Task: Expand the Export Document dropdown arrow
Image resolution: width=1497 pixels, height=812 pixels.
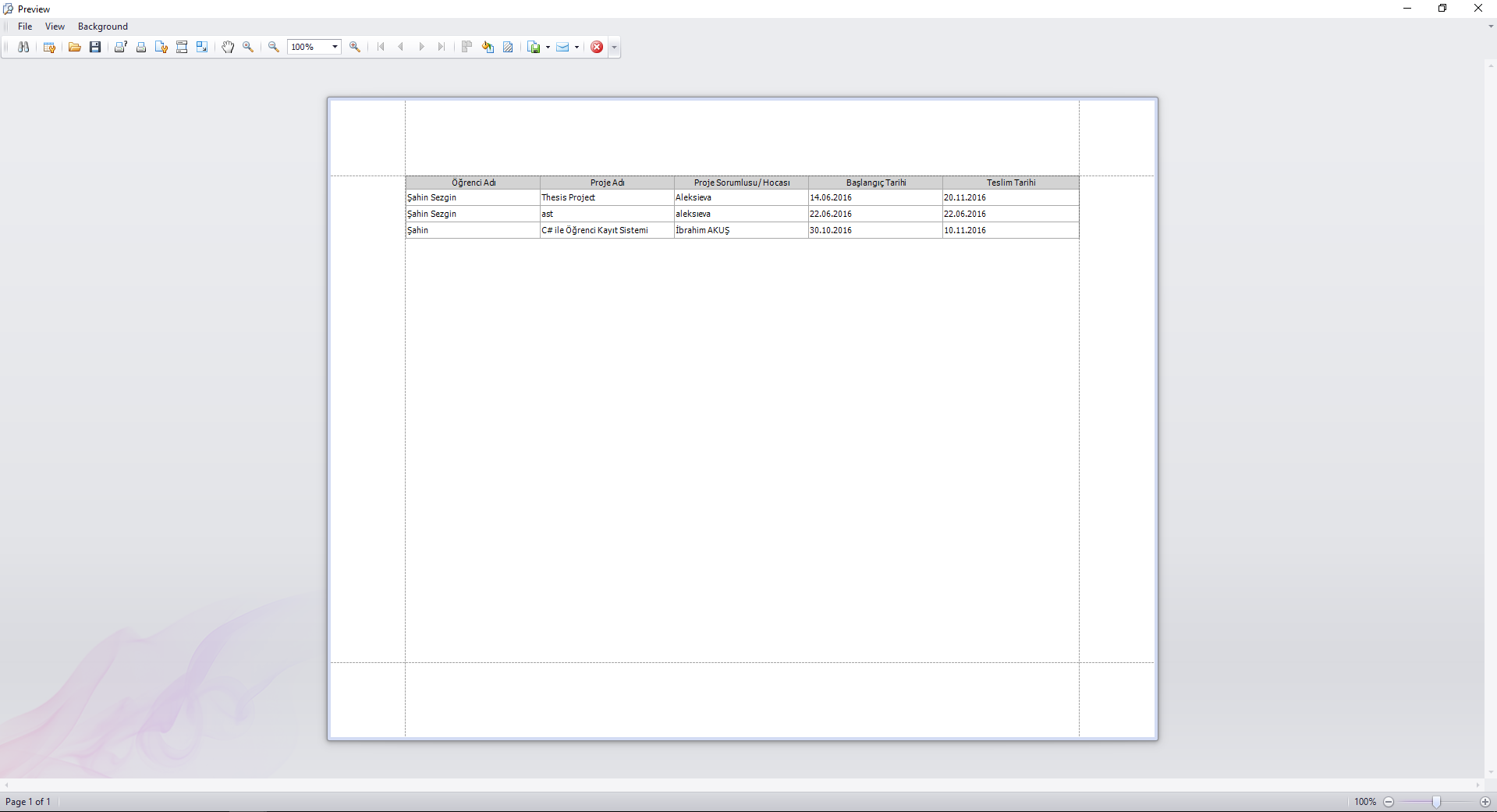Action: click(x=548, y=47)
